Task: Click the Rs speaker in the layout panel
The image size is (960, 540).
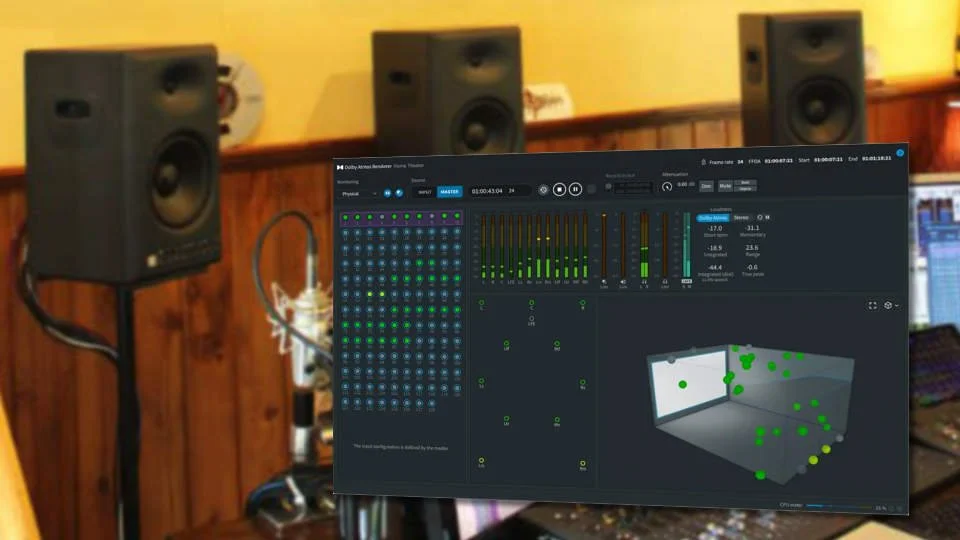Action: 582,384
